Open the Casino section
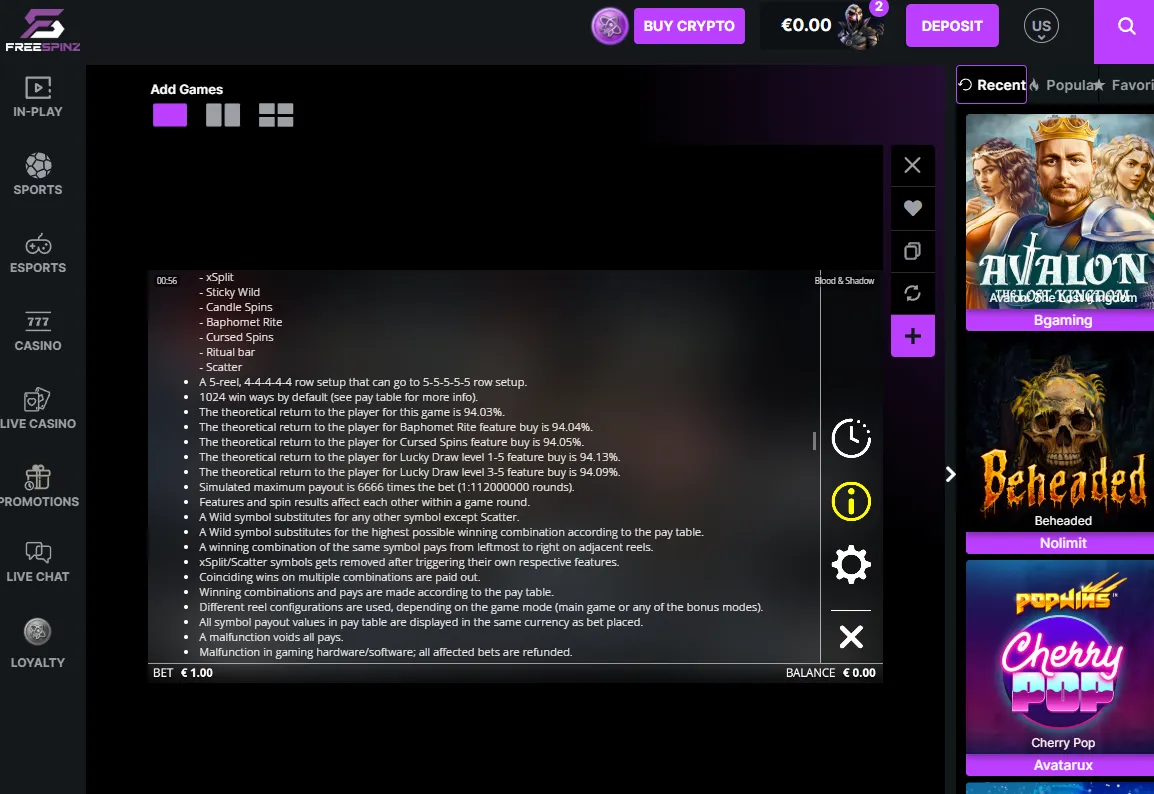Screen dimensions: 1154x794 pyautogui.click(x=38, y=331)
